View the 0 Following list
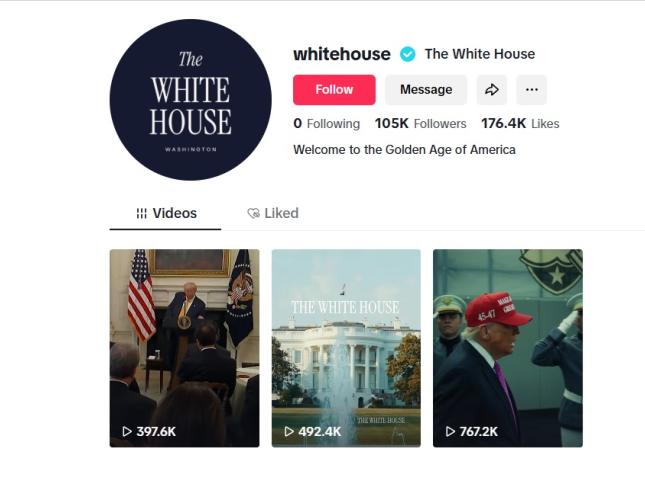This screenshot has height=484, width=645. pos(327,123)
